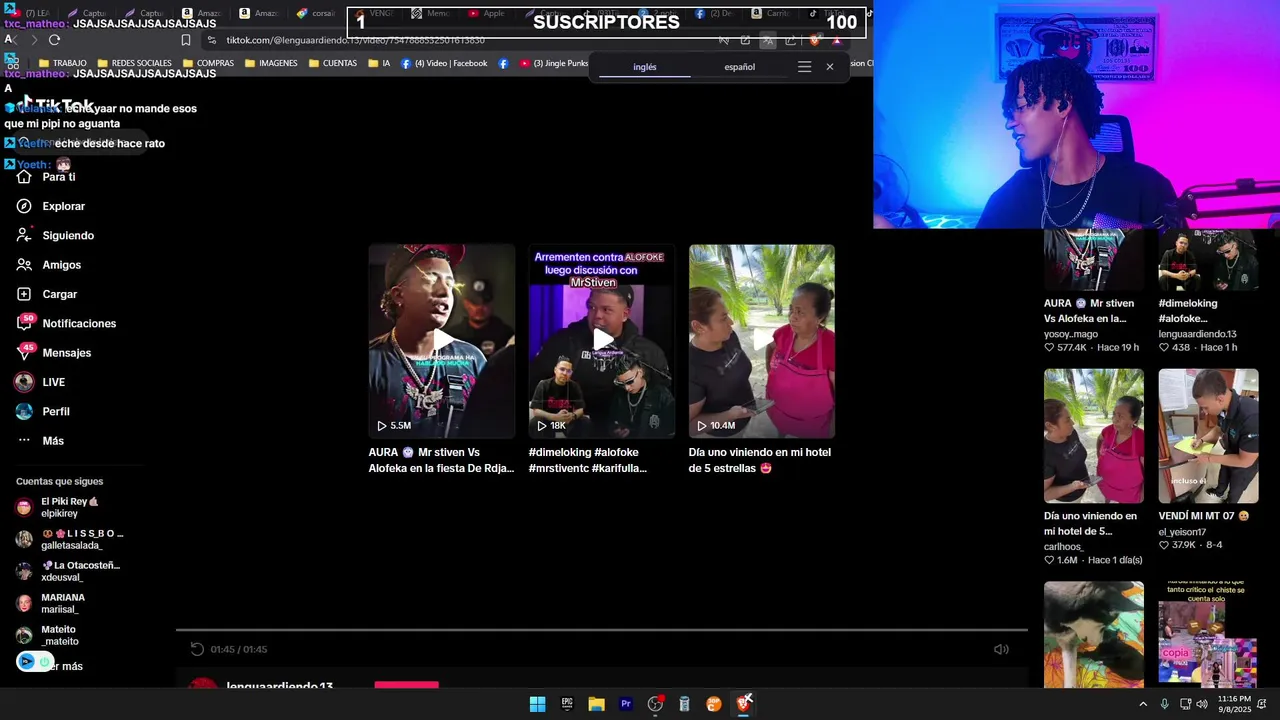The width and height of the screenshot is (1280, 720).
Task: Click the taskbar microphone icon
Action: point(1164,704)
